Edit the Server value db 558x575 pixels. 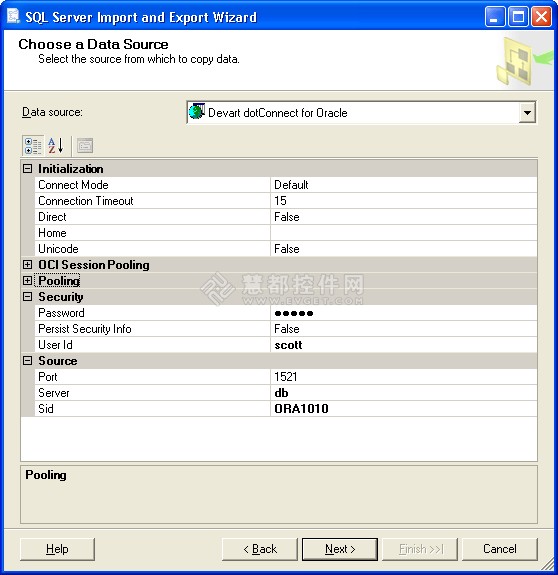[x=404, y=393]
